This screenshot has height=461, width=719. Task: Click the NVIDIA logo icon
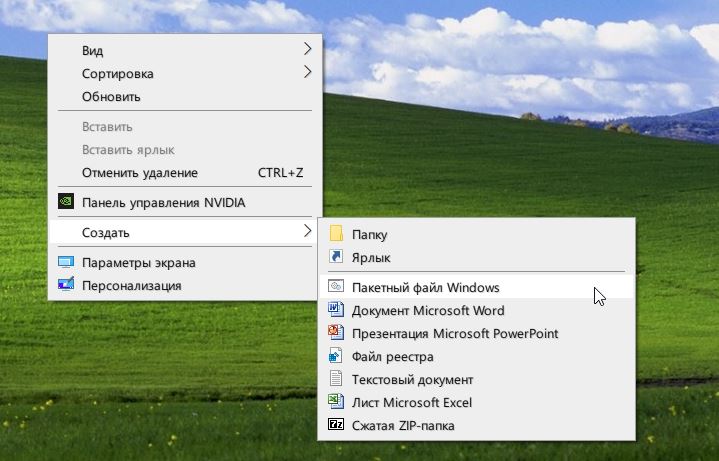(x=66, y=201)
